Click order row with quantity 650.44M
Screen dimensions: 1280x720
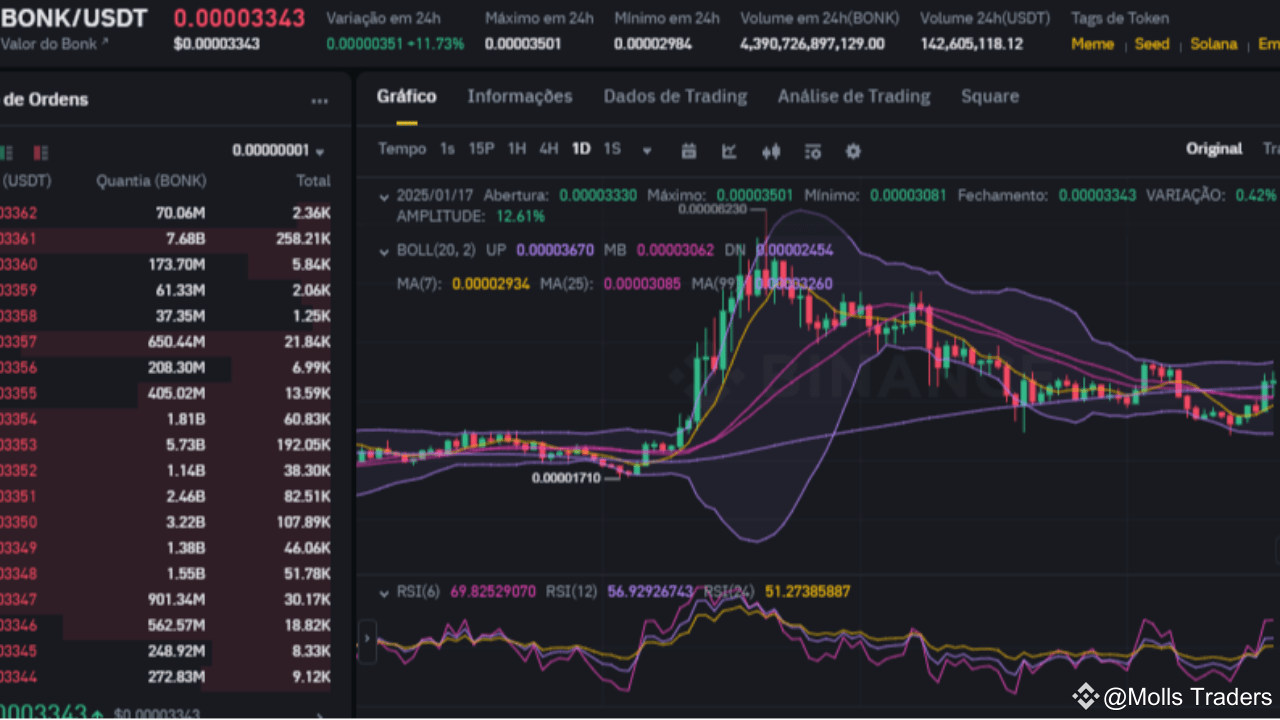[166, 342]
